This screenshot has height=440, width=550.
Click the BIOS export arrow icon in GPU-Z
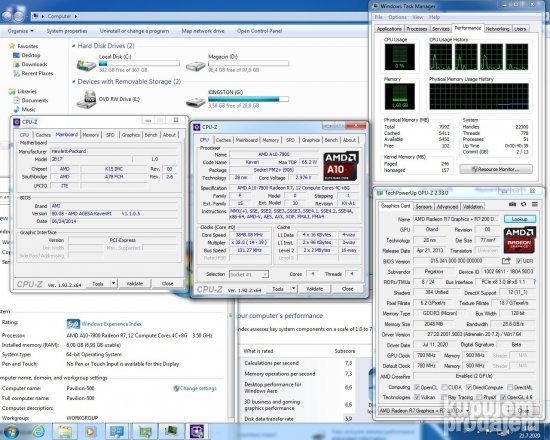(506, 261)
